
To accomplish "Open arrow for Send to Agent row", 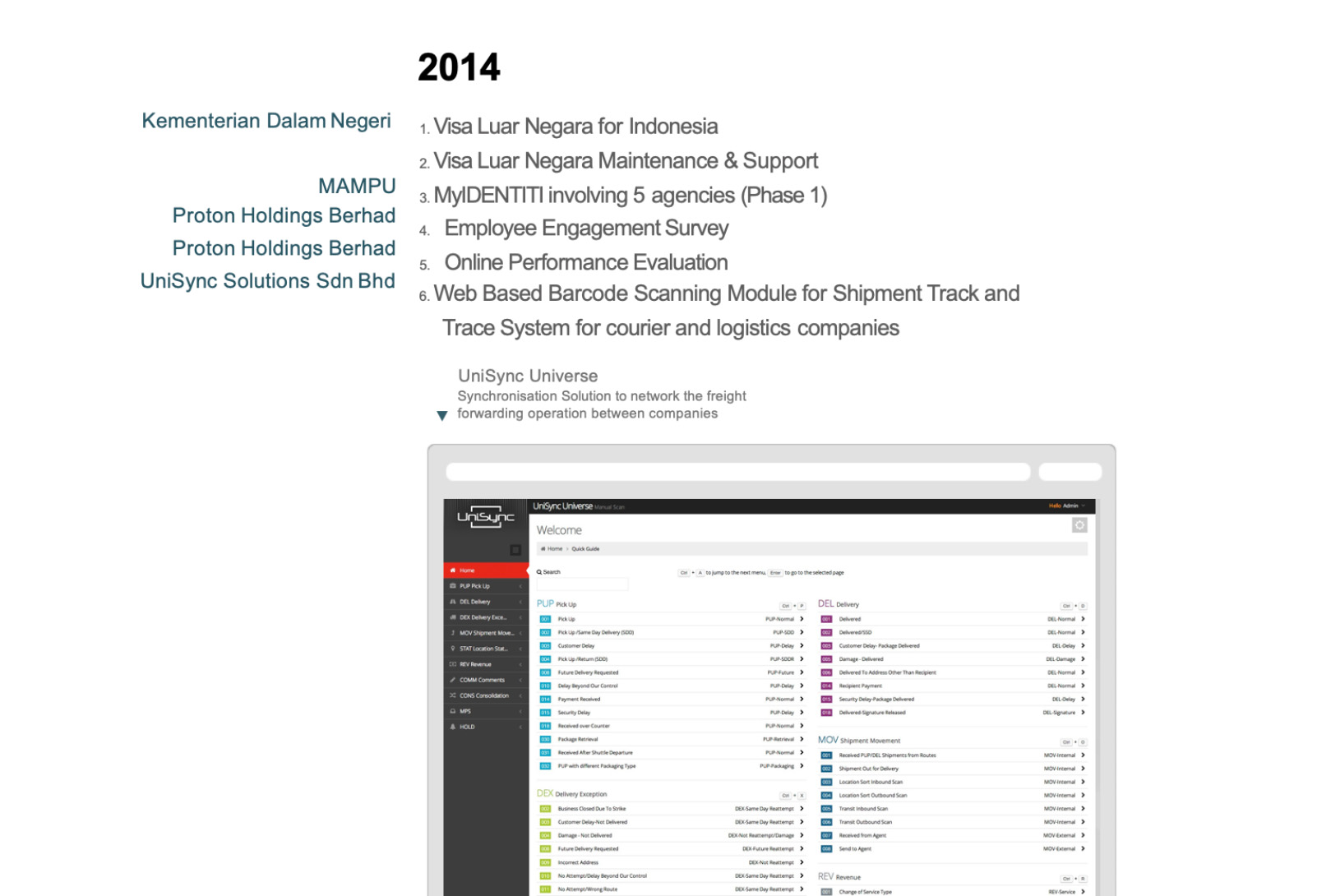I will (x=1083, y=848).
